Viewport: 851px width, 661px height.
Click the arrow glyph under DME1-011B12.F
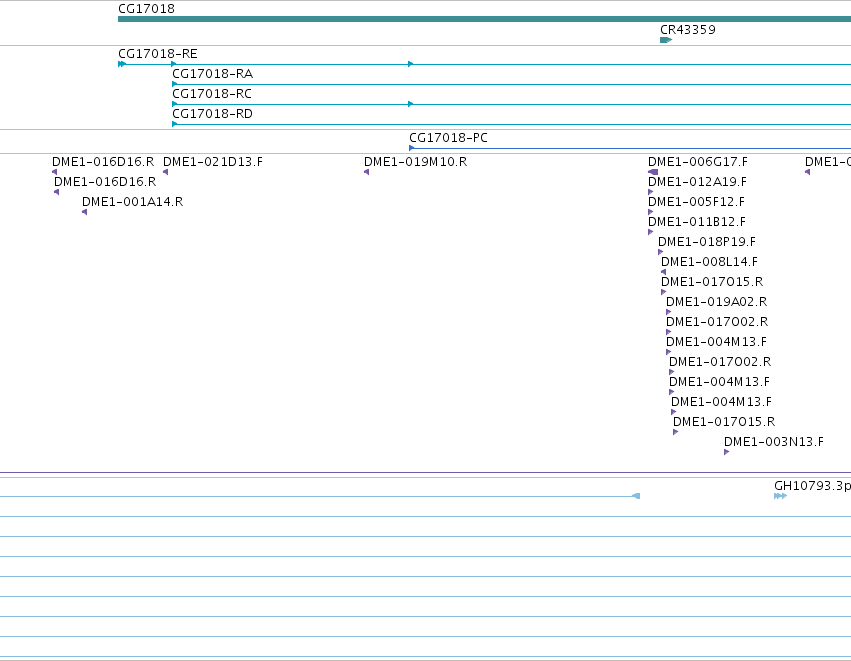(x=651, y=232)
